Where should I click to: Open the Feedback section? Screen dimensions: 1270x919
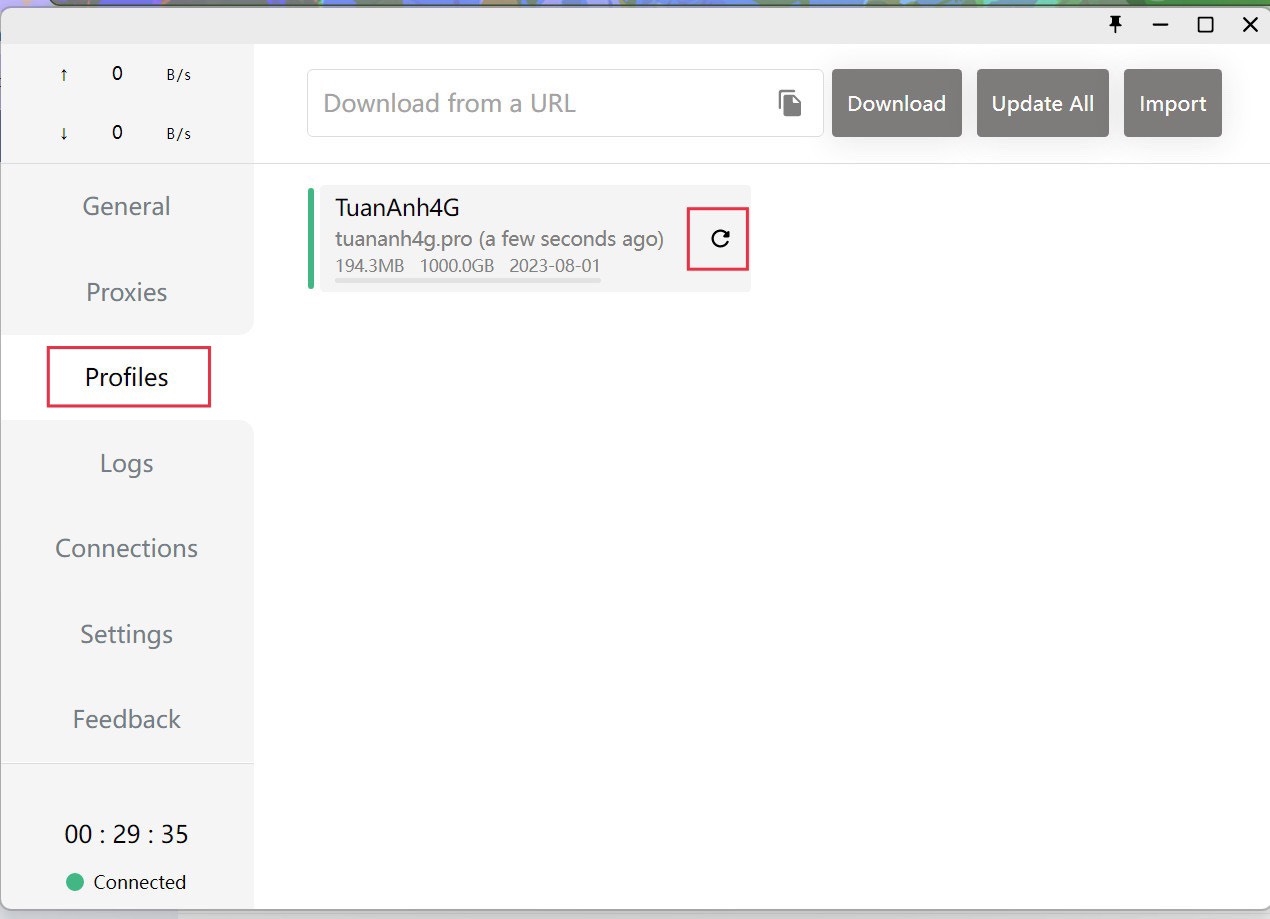126,719
